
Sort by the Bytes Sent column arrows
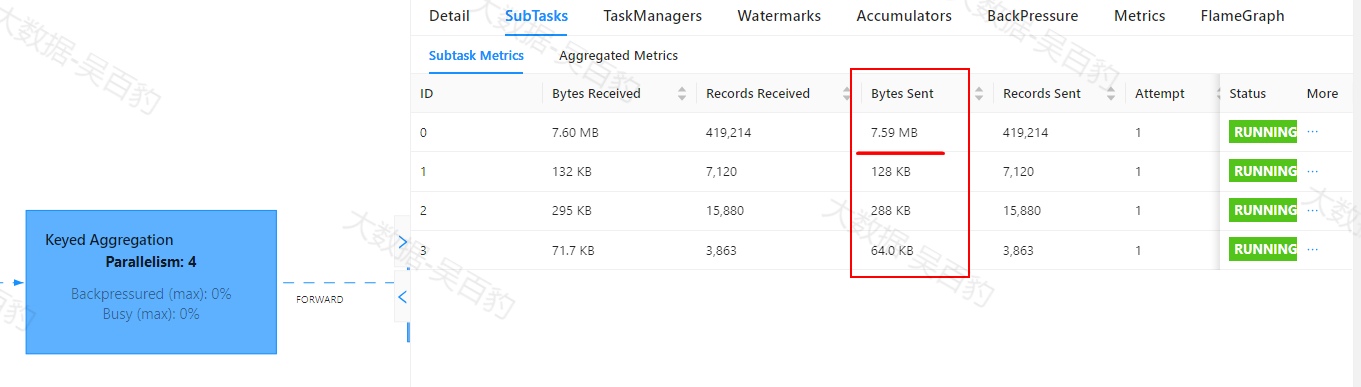point(979,94)
